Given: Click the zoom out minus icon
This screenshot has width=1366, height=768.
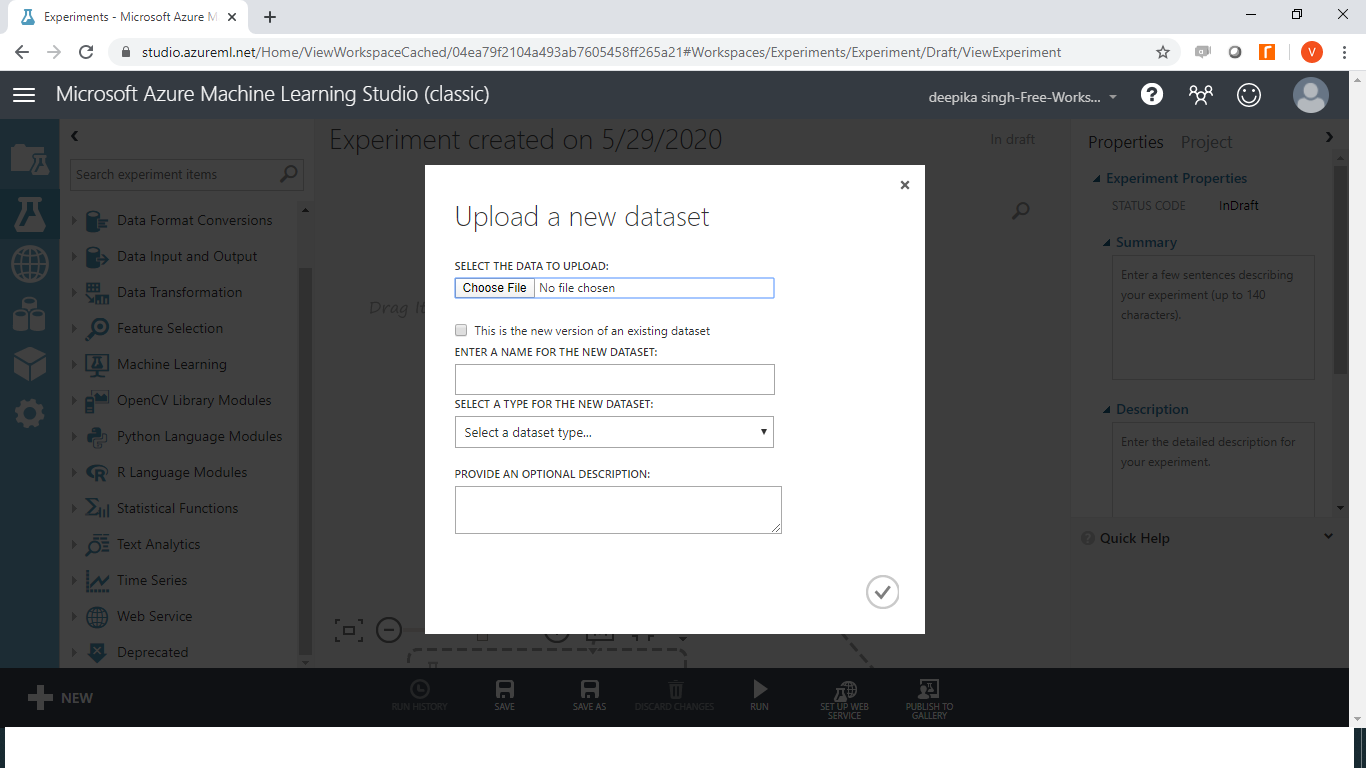Looking at the screenshot, I should [x=389, y=630].
